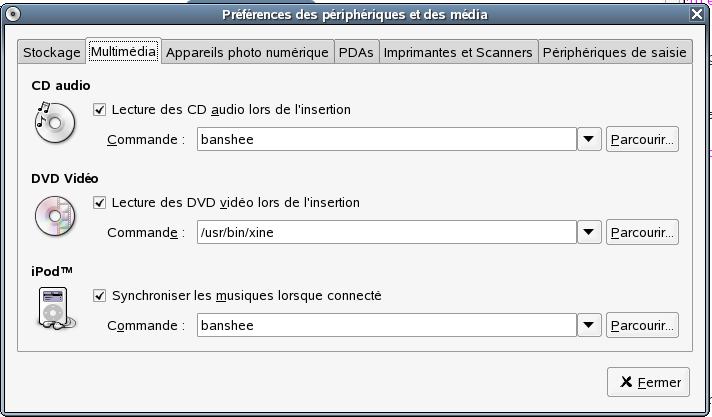Select the PDAs tab
The height and width of the screenshot is (417, 712).
(x=356, y=52)
